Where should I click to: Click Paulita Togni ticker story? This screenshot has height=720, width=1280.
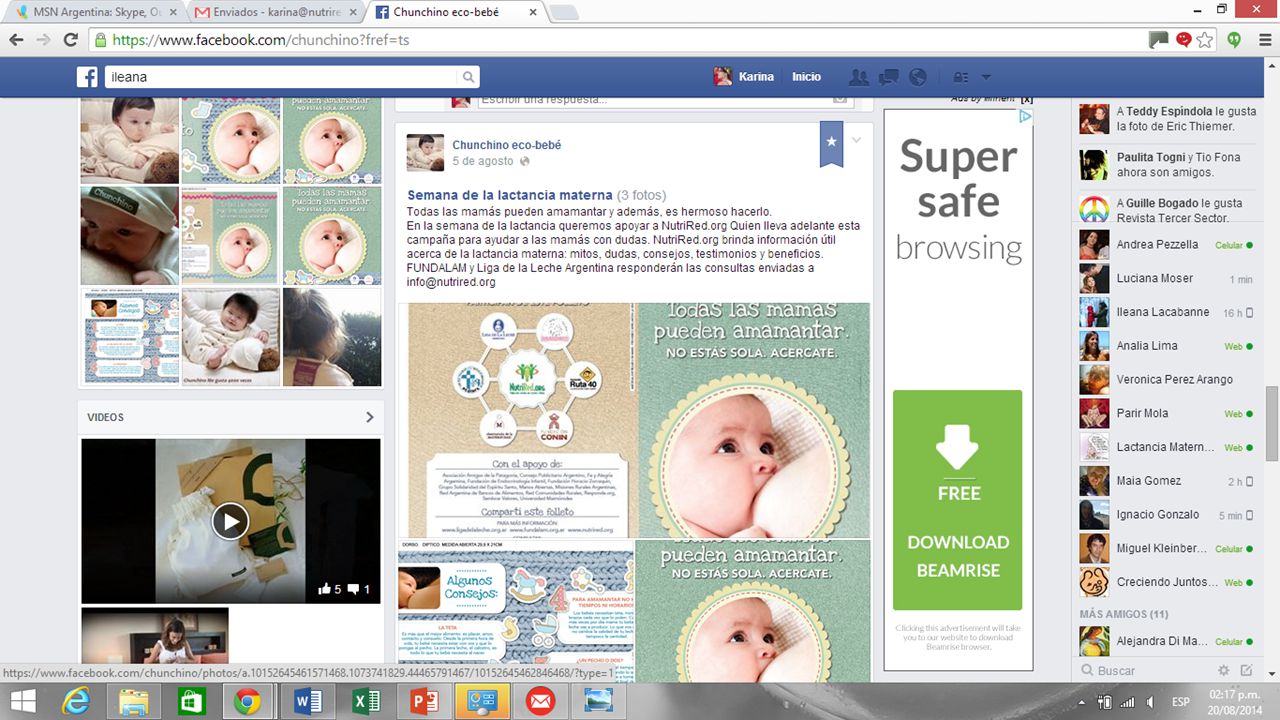click(1166, 165)
